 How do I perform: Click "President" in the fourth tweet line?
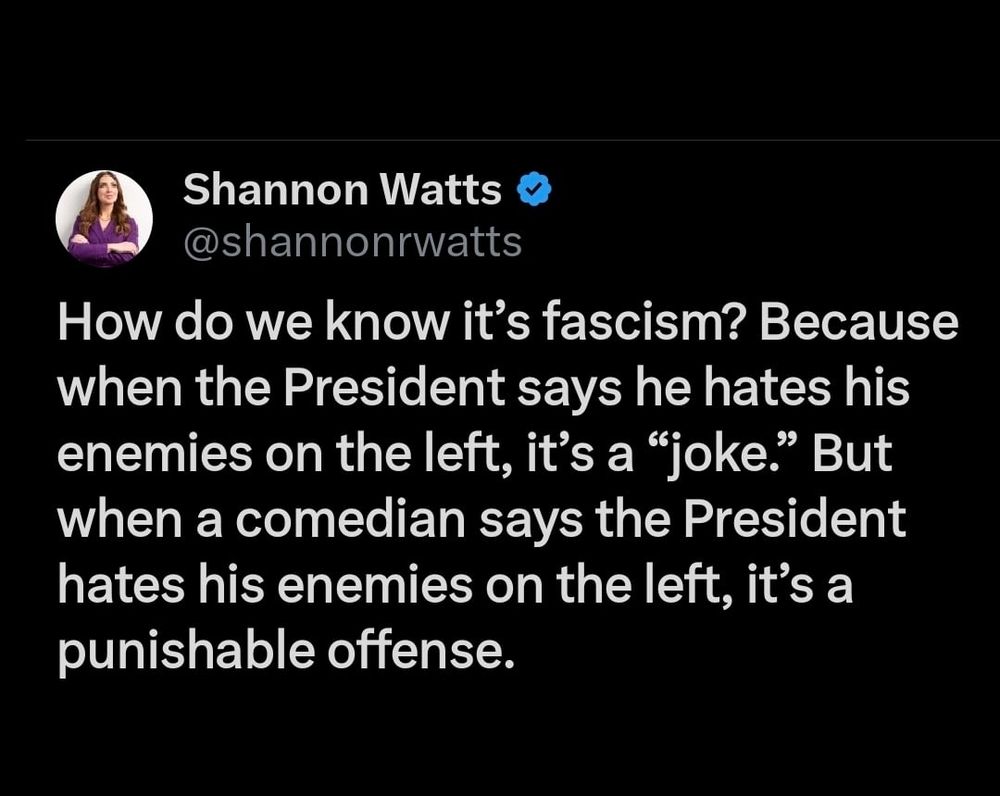(x=795, y=518)
